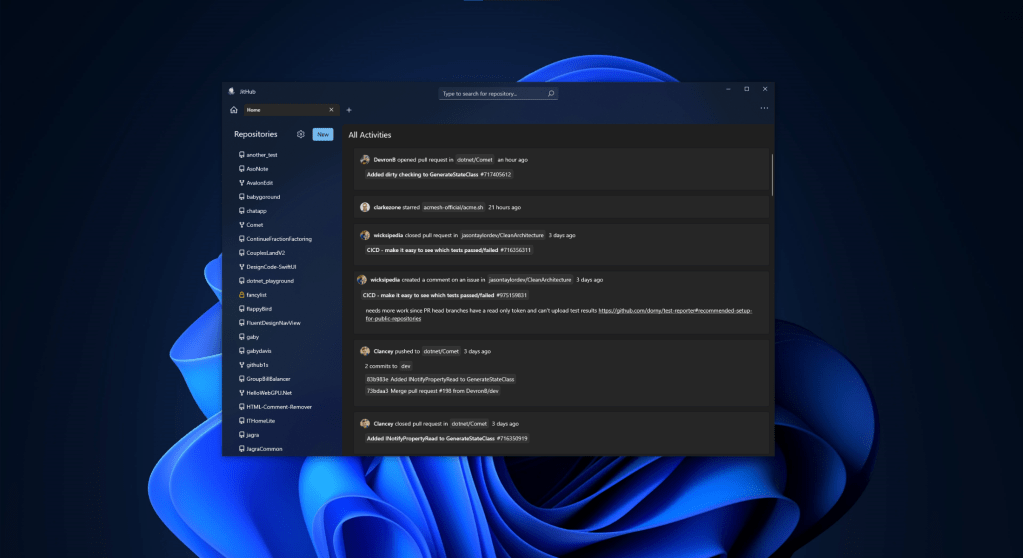Click DevronB's avatar in activity feed
The height and width of the screenshot is (558, 1023).
tap(365, 159)
